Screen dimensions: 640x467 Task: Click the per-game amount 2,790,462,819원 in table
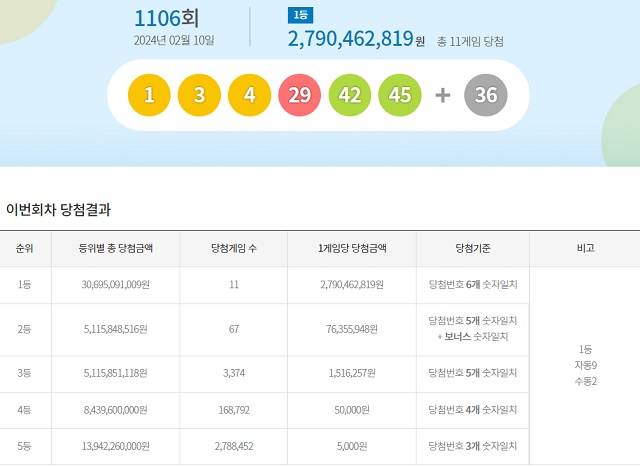click(x=352, y=285)
